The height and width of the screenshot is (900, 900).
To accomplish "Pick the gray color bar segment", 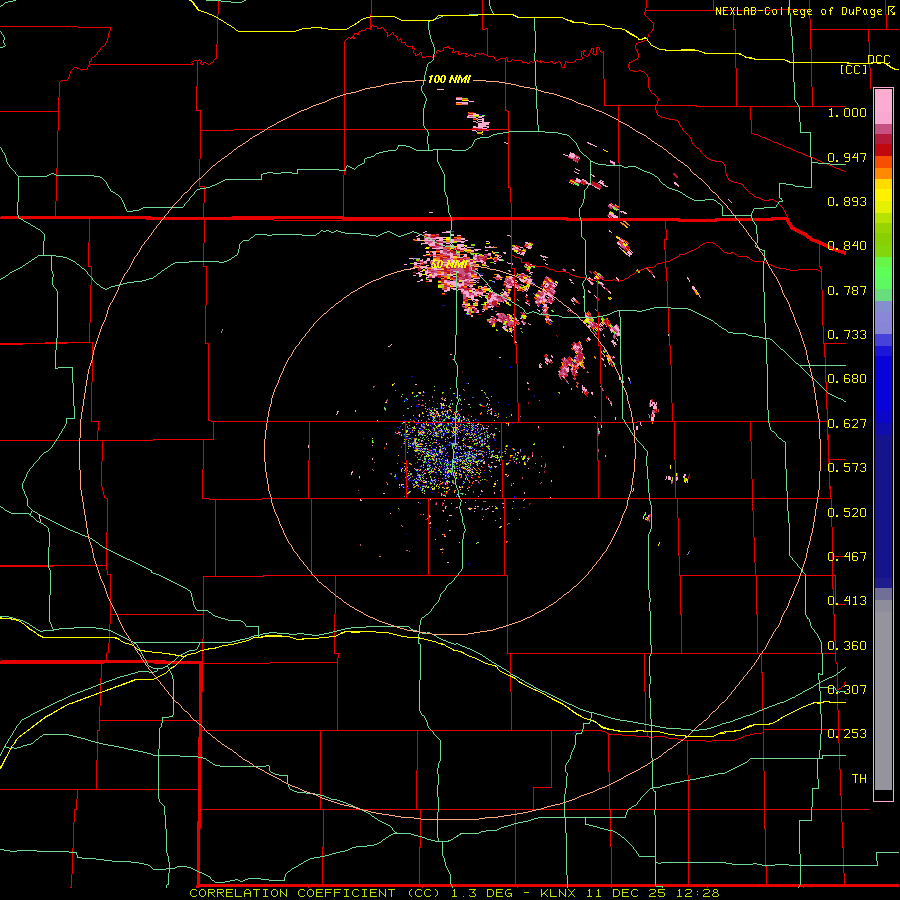I will [x=883, y=695].
